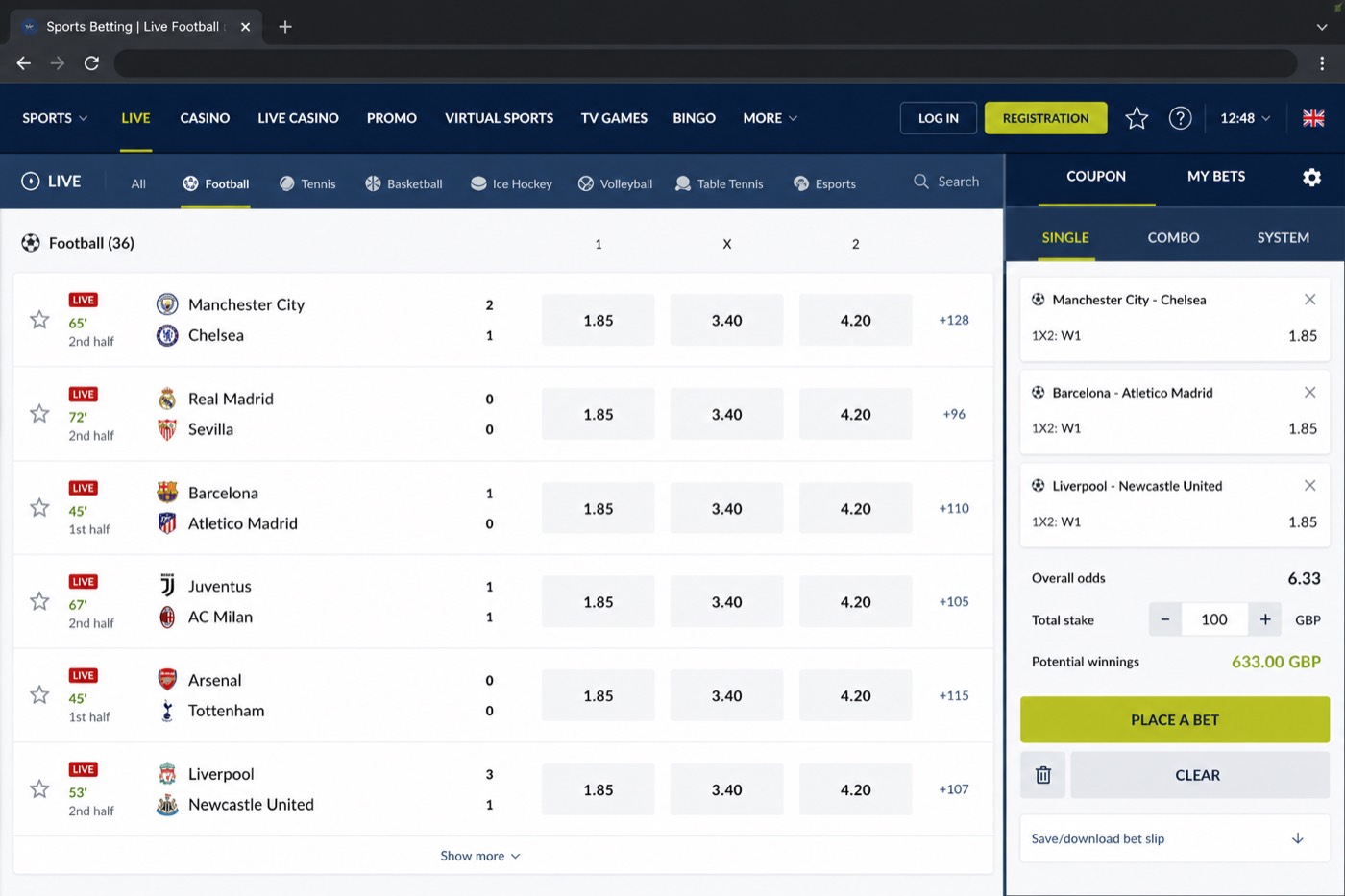Toggle the 1.85 home odds for Manchester City
1345x896 pixels.
coord(599,320)
